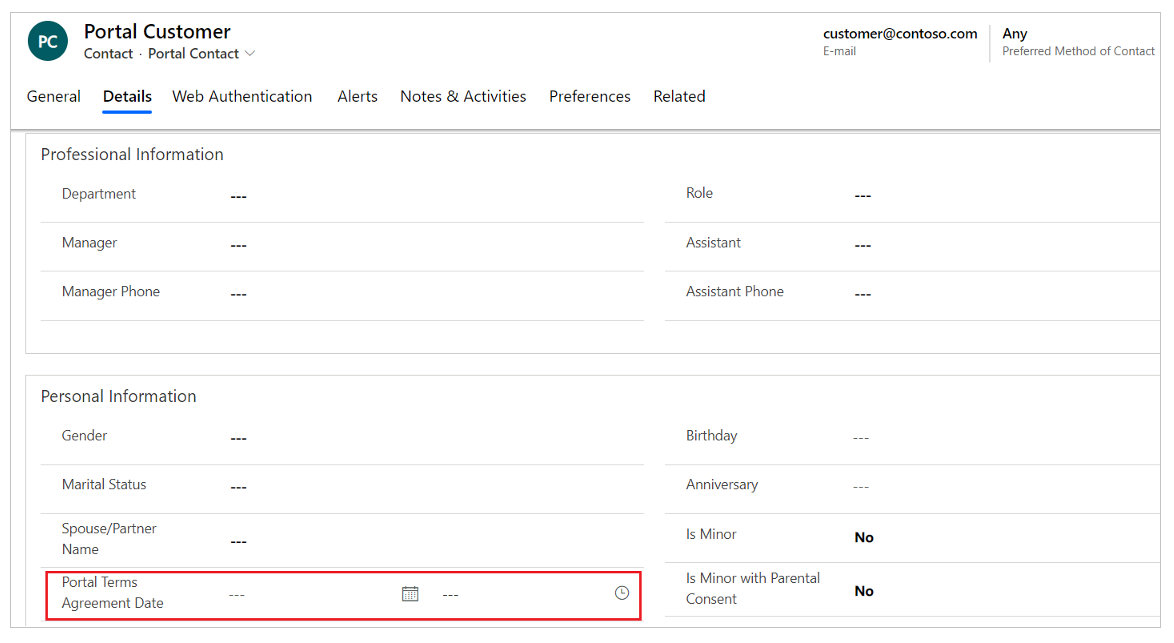Click the PC contact avatar icon
This screenshot has width=1174, height=643.
pyautogui.click(x=48, y=42)
